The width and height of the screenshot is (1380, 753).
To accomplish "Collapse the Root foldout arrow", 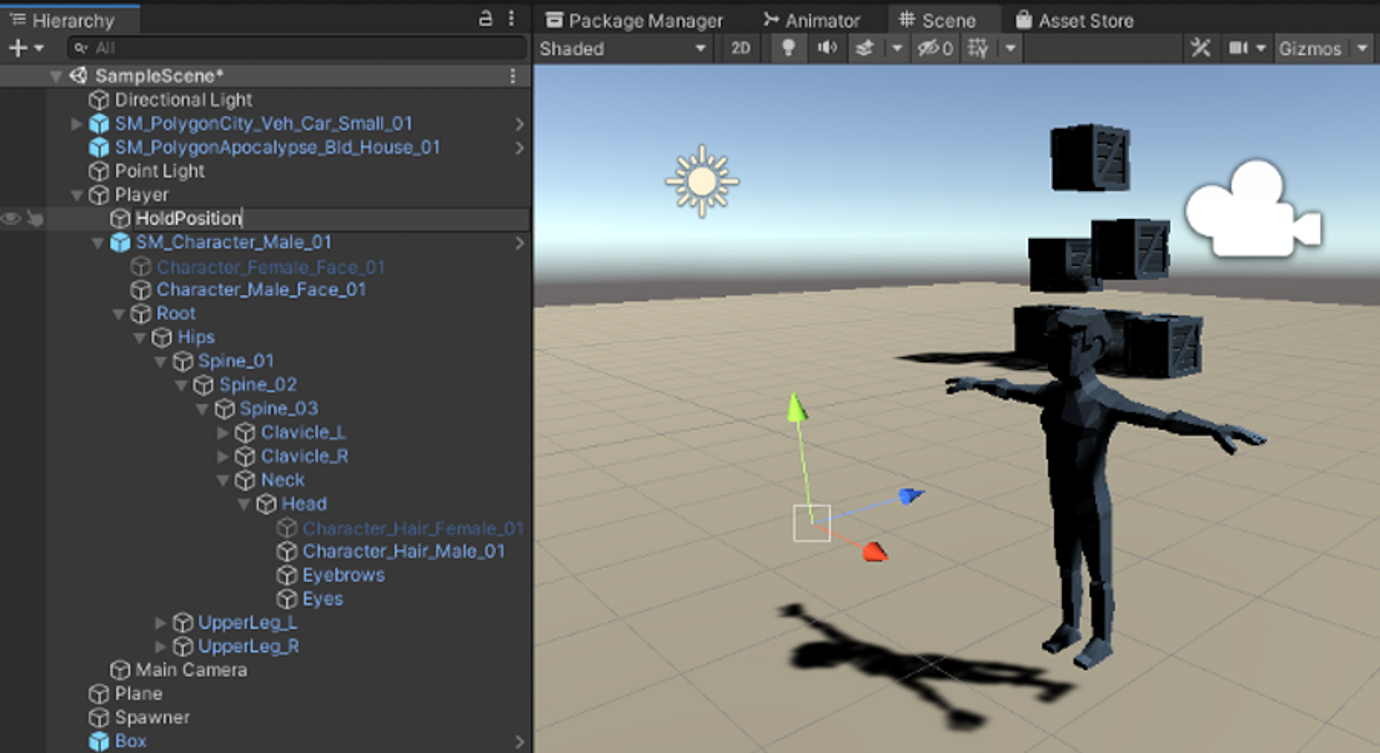I will (x=119, y=314).
